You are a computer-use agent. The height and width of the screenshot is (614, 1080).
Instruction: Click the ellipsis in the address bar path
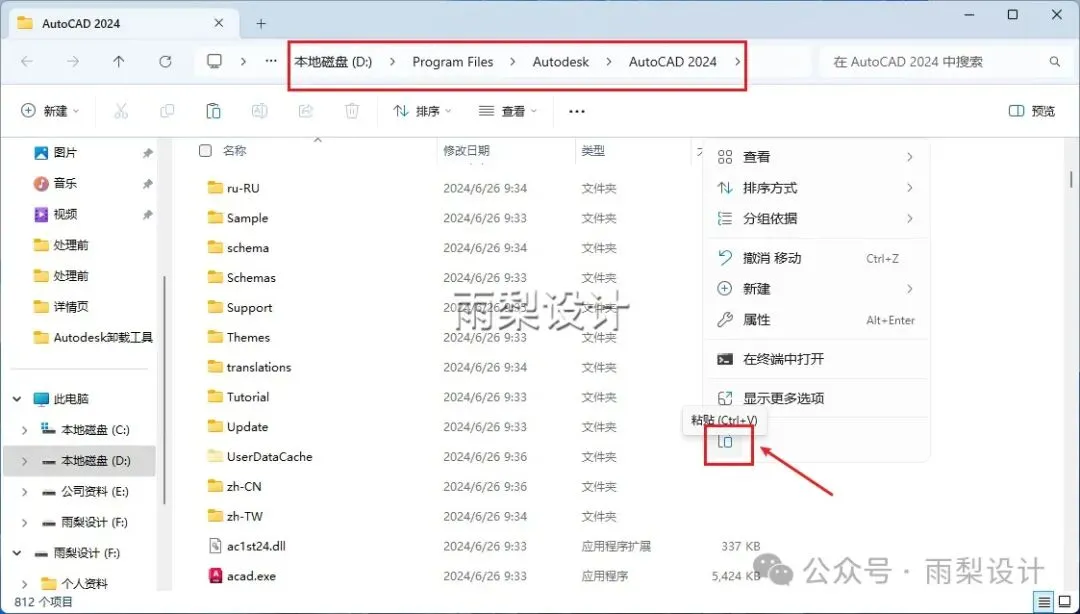point(271,61)
